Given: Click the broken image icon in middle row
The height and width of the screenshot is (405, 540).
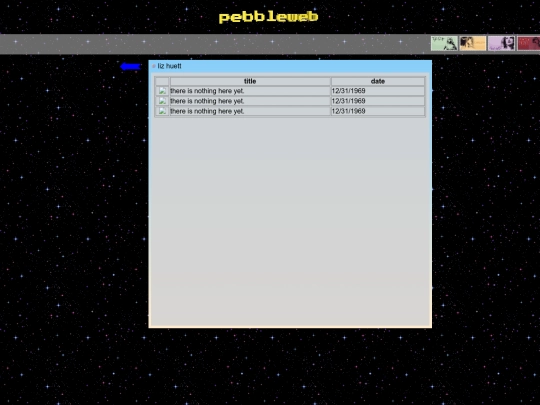Looking at the screenshot, I should tap(162, 101).
